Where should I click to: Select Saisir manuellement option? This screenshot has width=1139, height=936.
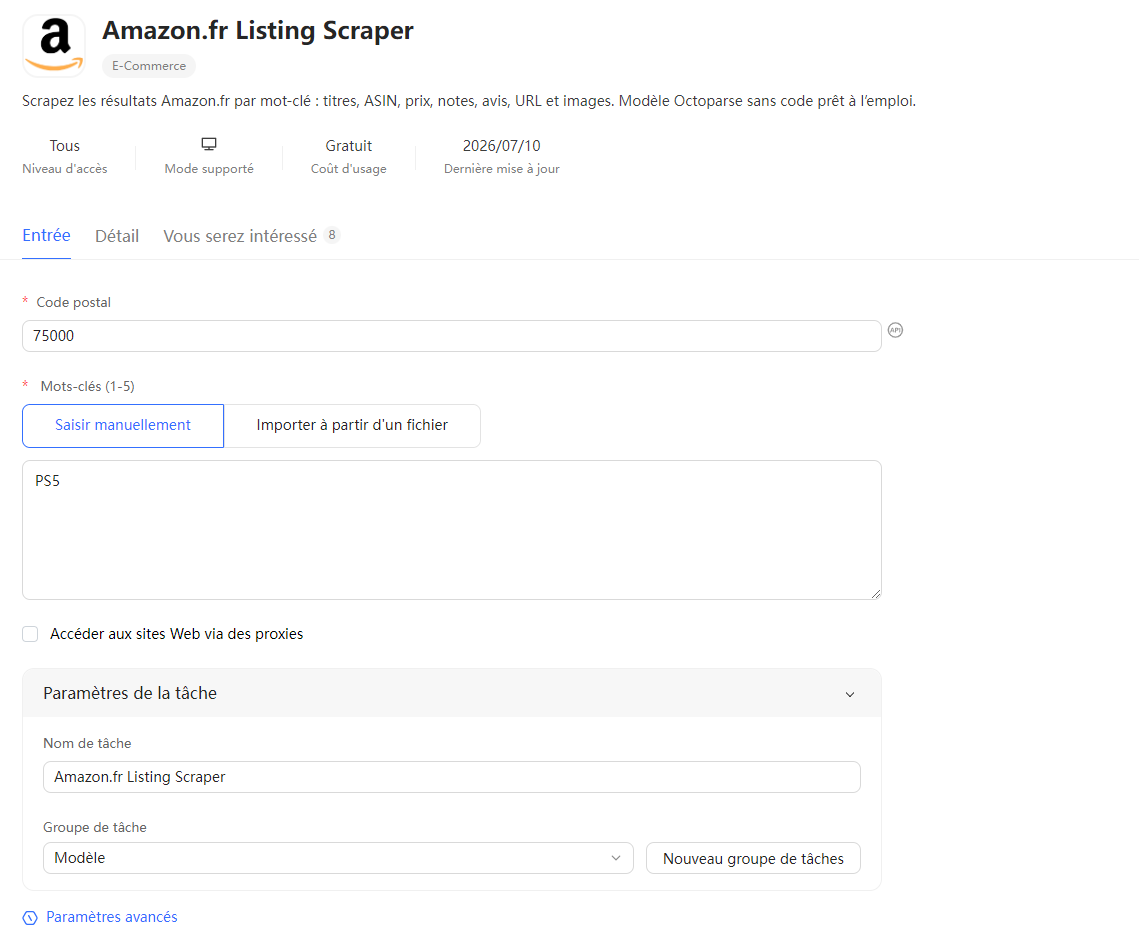[123, 426]
